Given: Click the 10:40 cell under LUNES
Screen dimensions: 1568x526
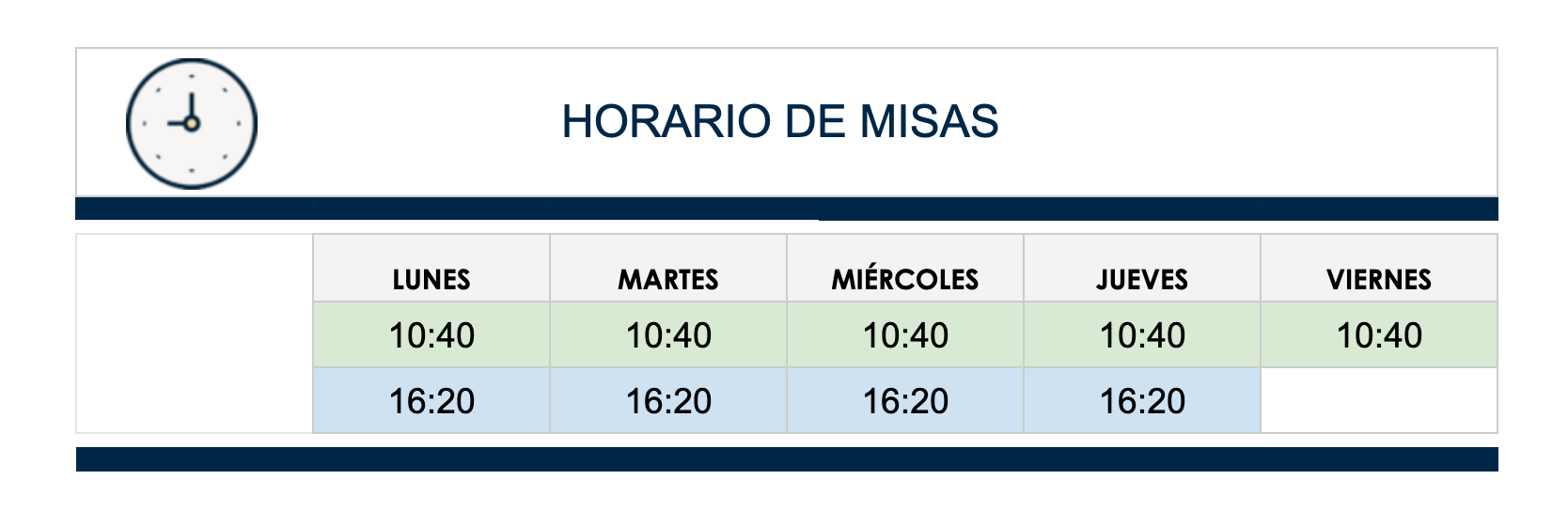Looking at the screenshot, I should click(431, 334).
